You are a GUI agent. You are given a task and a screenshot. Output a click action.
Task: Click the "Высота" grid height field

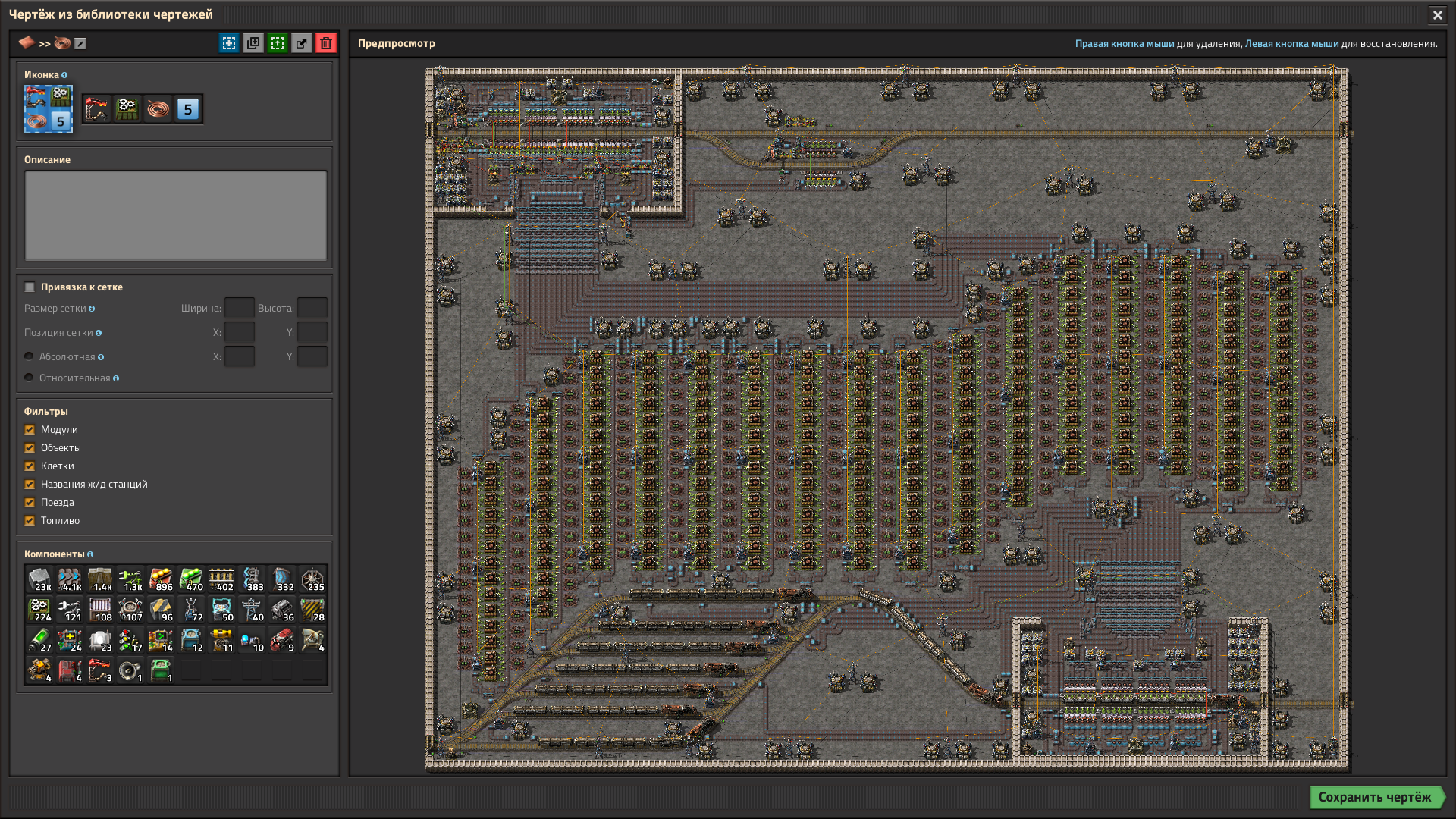[312, 308]
